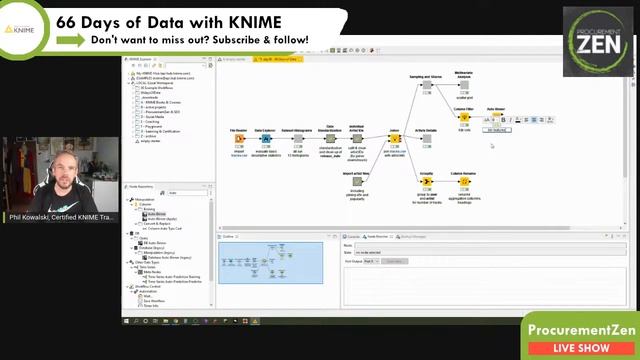The image size is (640, 360).
Task: Click the button next to Port Output
Action: tap(394, 261)
